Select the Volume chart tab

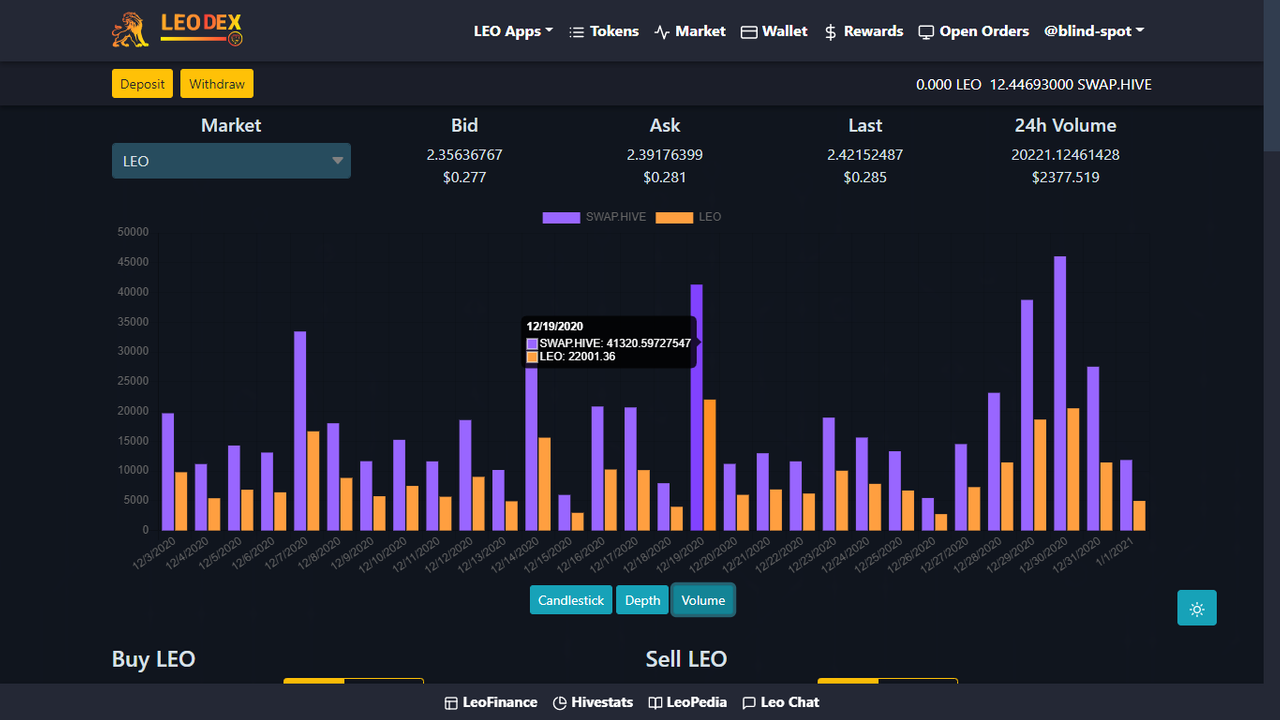pos(703,600)
